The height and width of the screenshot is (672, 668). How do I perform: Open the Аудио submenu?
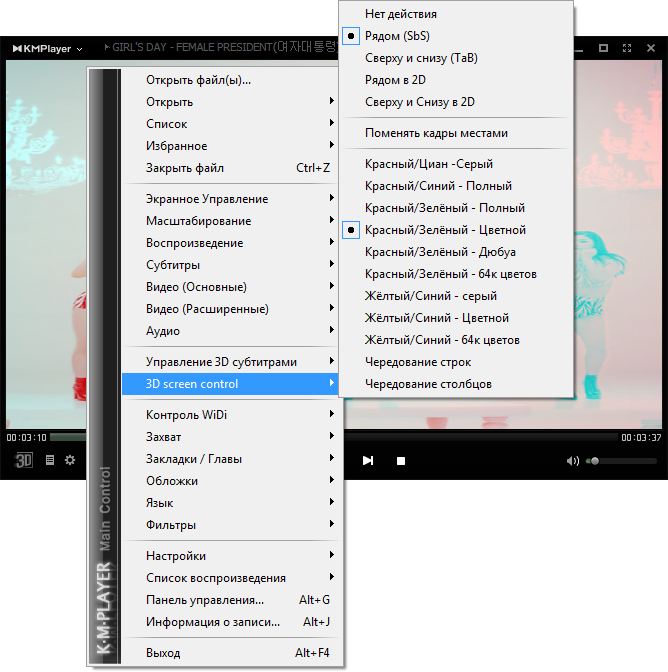click(x=231, y=331)
